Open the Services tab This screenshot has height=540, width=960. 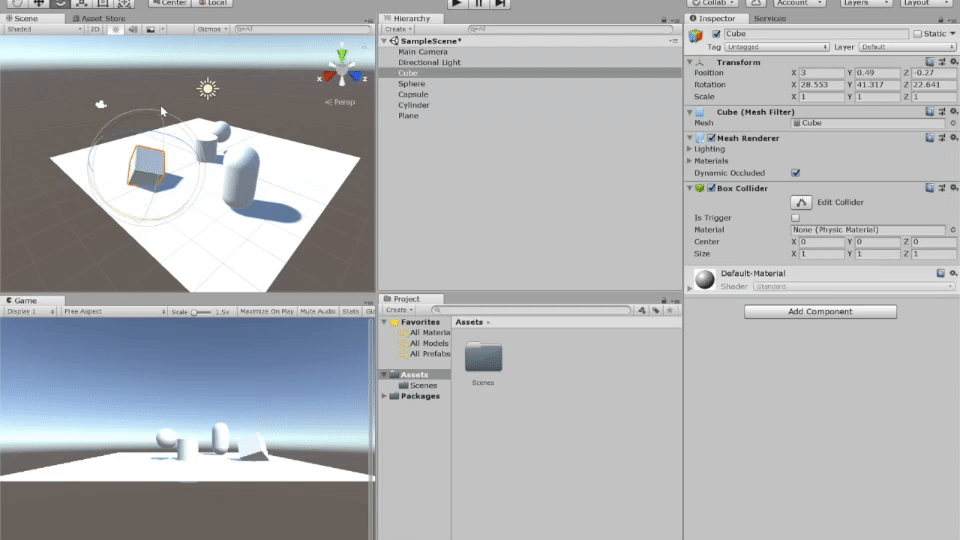[769, 18]
